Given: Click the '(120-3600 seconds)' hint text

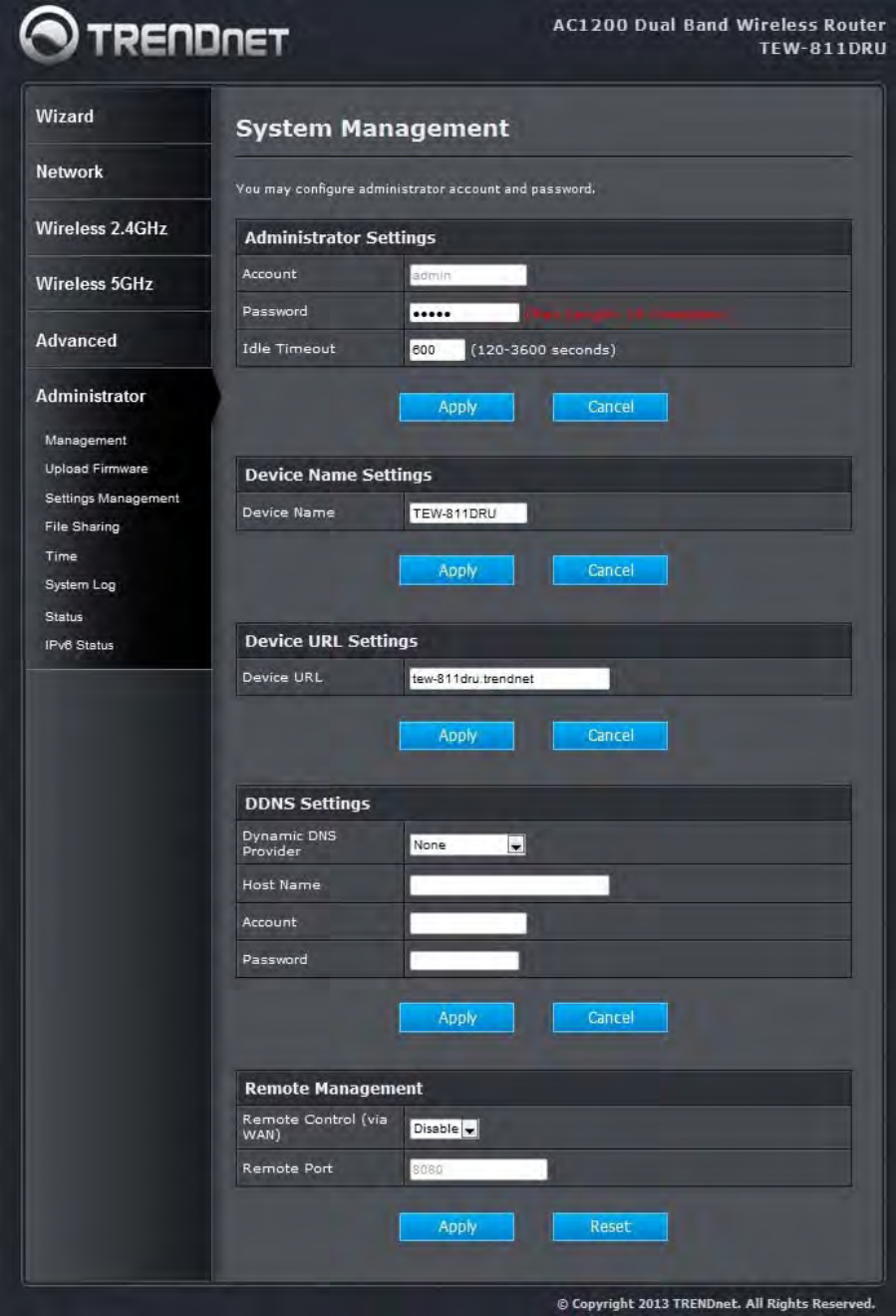Looking at the screenshot, I should pyautogui.click(x=543, y=350).
